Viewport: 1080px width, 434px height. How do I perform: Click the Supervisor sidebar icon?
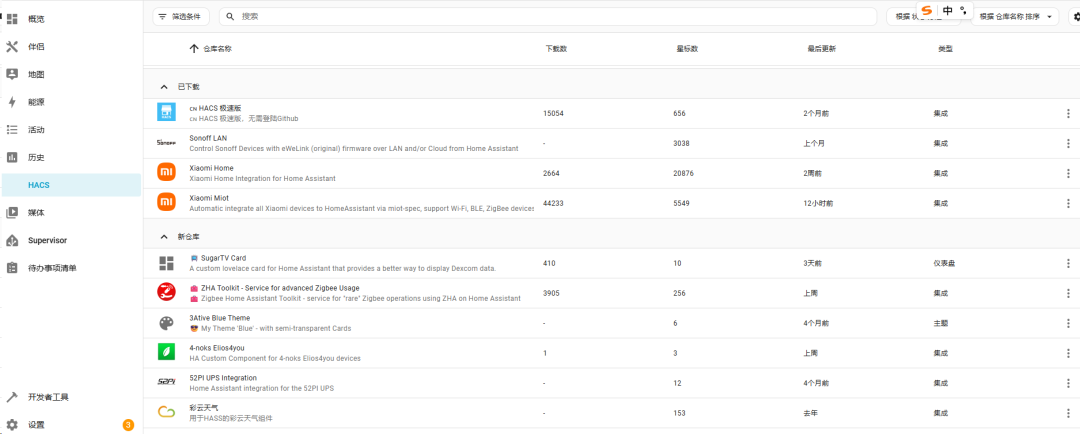pos(12,240)
